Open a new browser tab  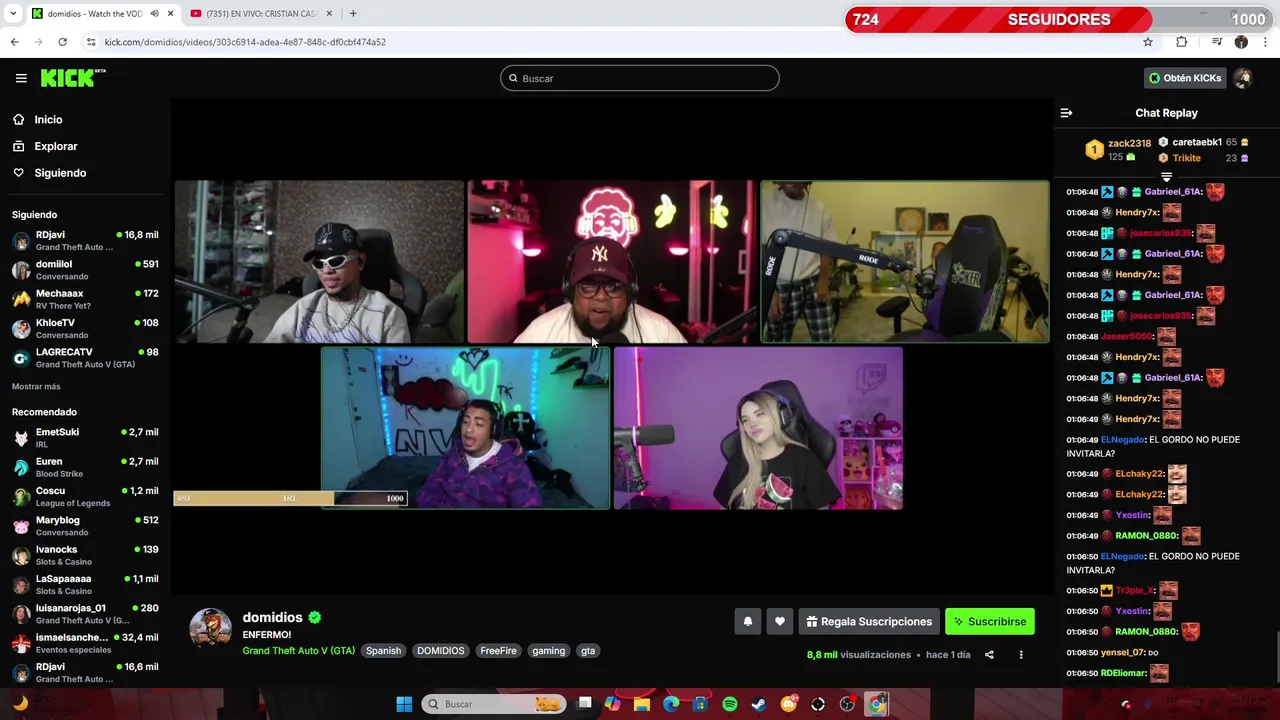353,14
